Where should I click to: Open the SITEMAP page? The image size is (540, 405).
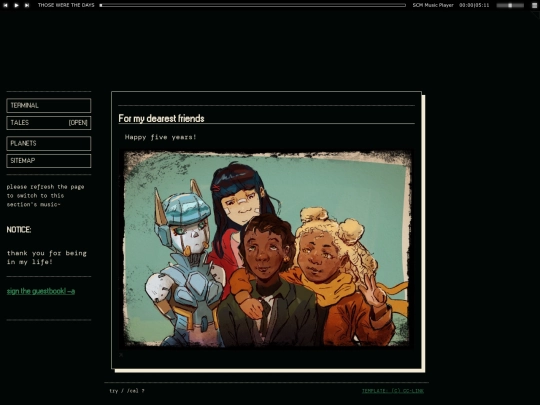[x=49, y=160]
